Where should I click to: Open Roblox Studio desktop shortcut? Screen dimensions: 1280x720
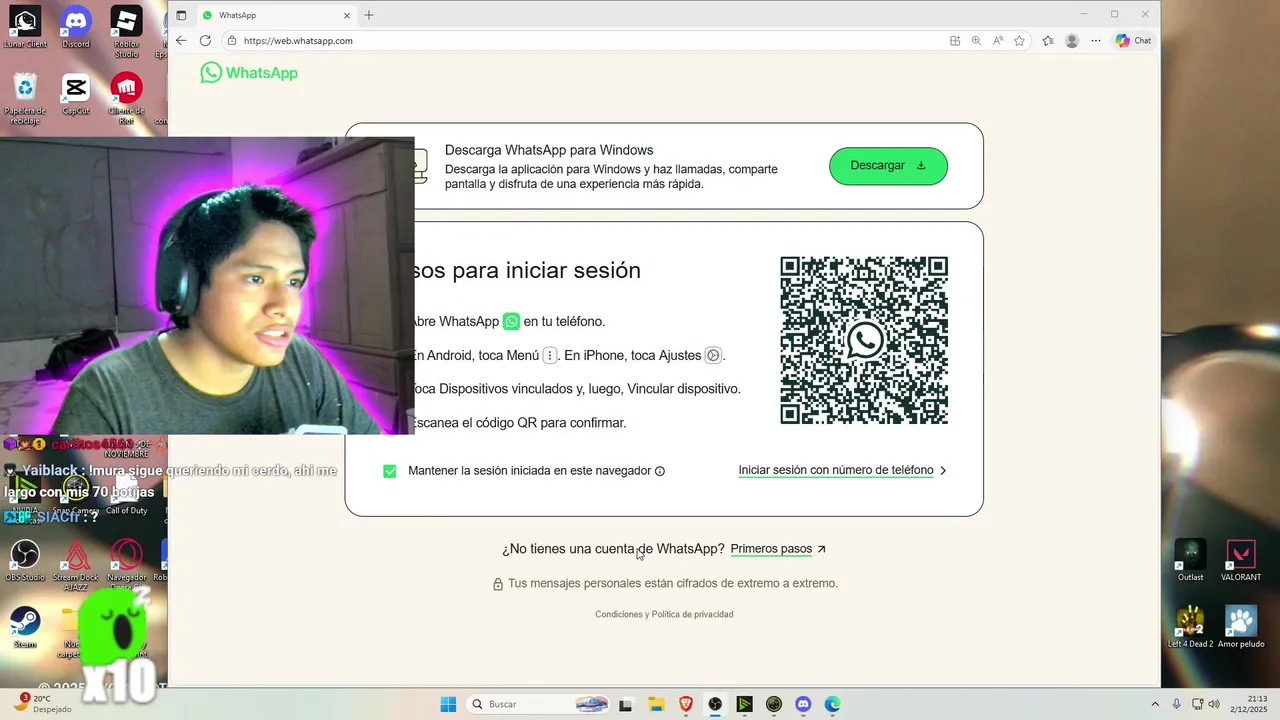pyautogui.click(x=126, y=31)
